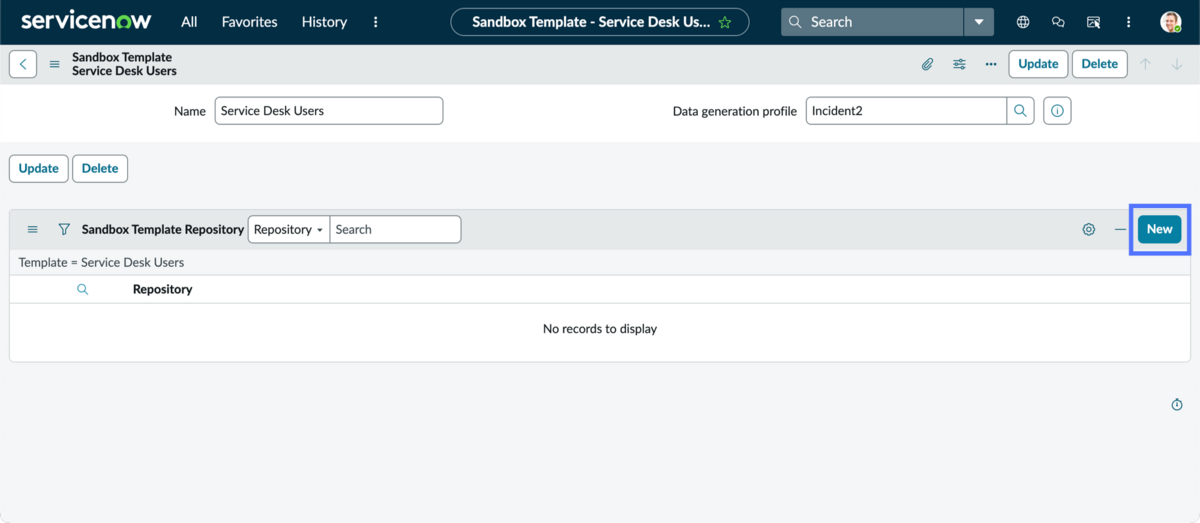
Task: Favorite the page with star icon
Action: pyautogui.click(x=725, y=22)
